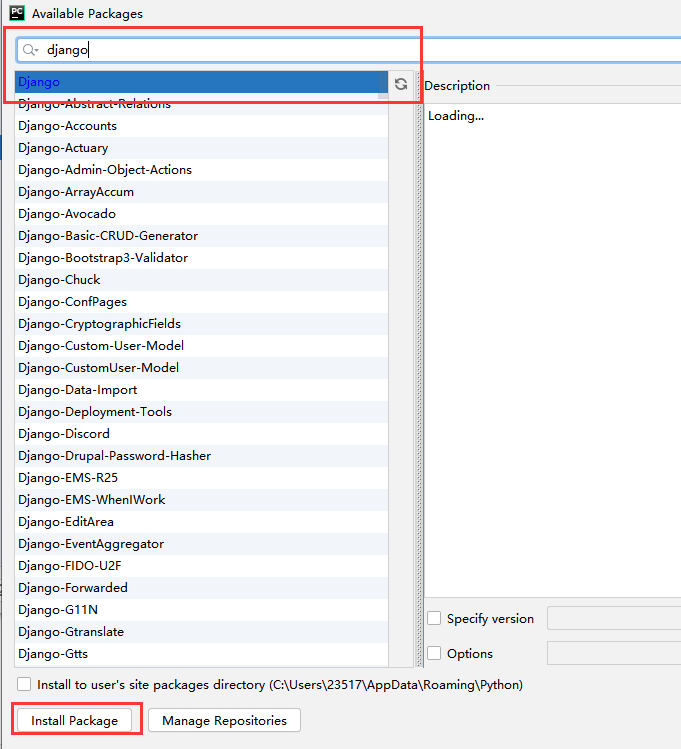
Task: Select Django-Gtranslate entry
Action: point(202,631)
